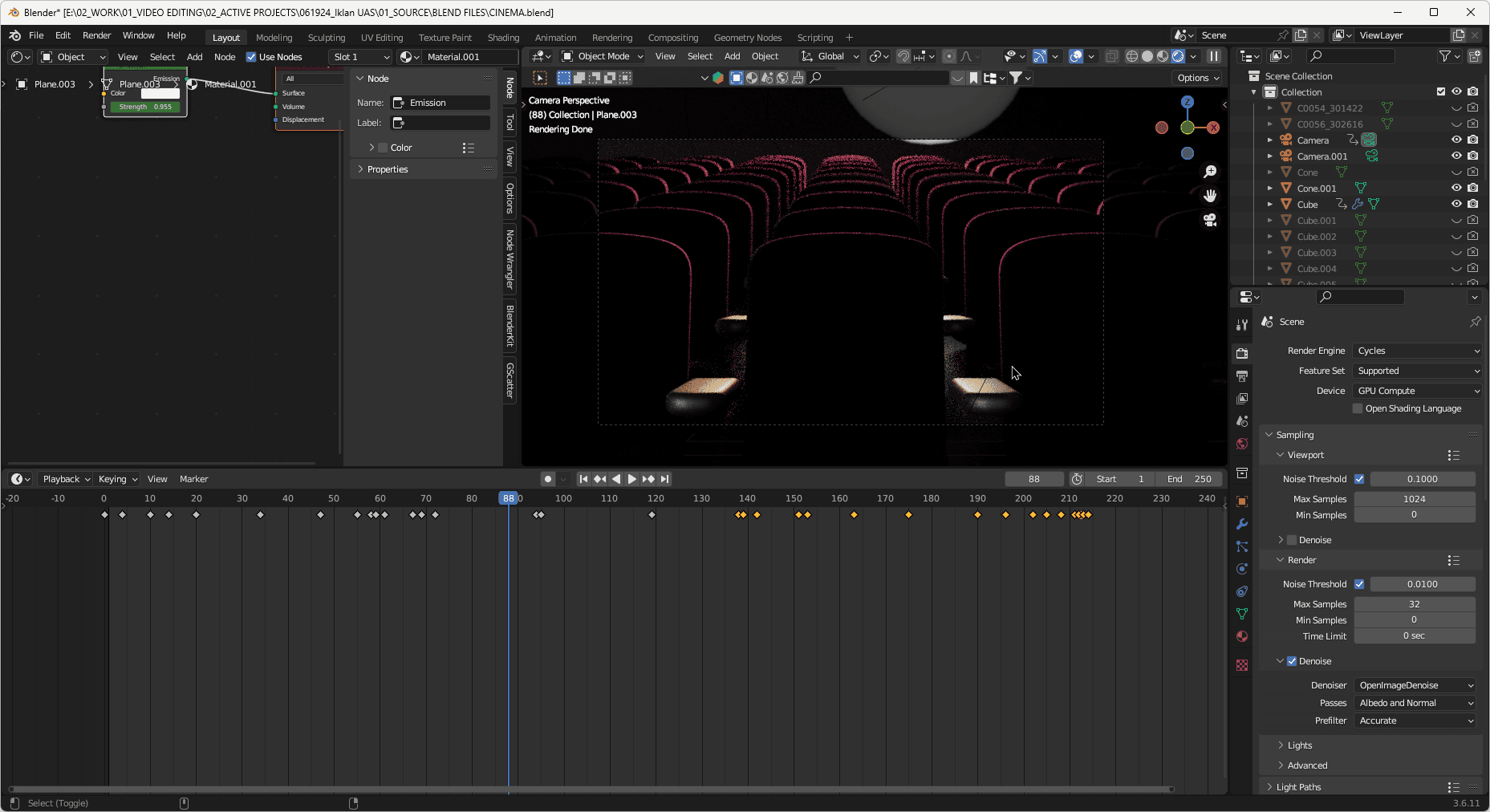Jump to the timeline end frame
The height and width of the screenshot is (812, 1490).
[x=664, y=479]
